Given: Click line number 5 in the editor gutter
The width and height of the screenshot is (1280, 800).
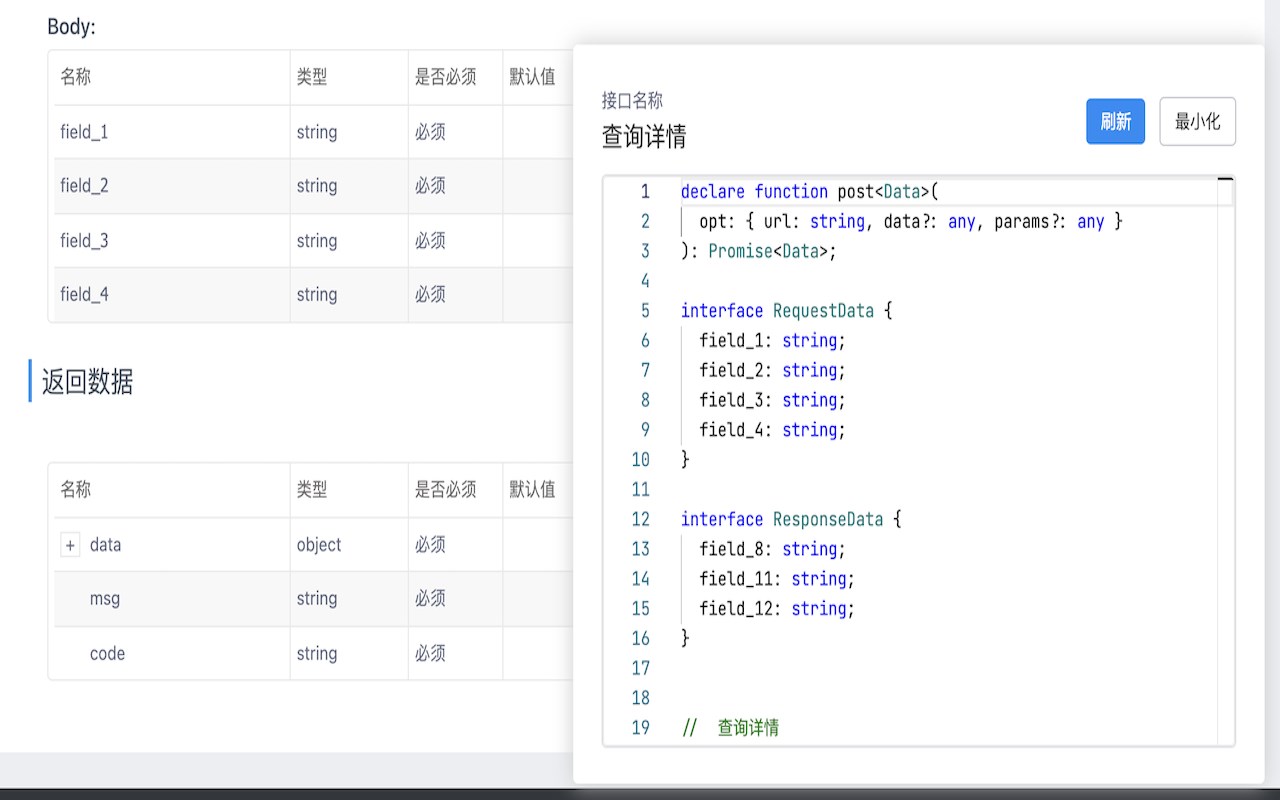Looking at the screenshot, I should coord(645,311).
